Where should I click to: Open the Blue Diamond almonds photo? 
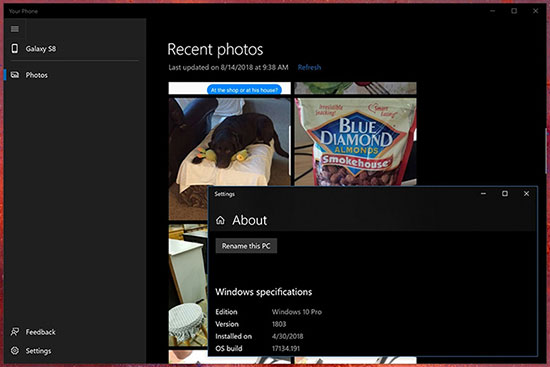355,142
